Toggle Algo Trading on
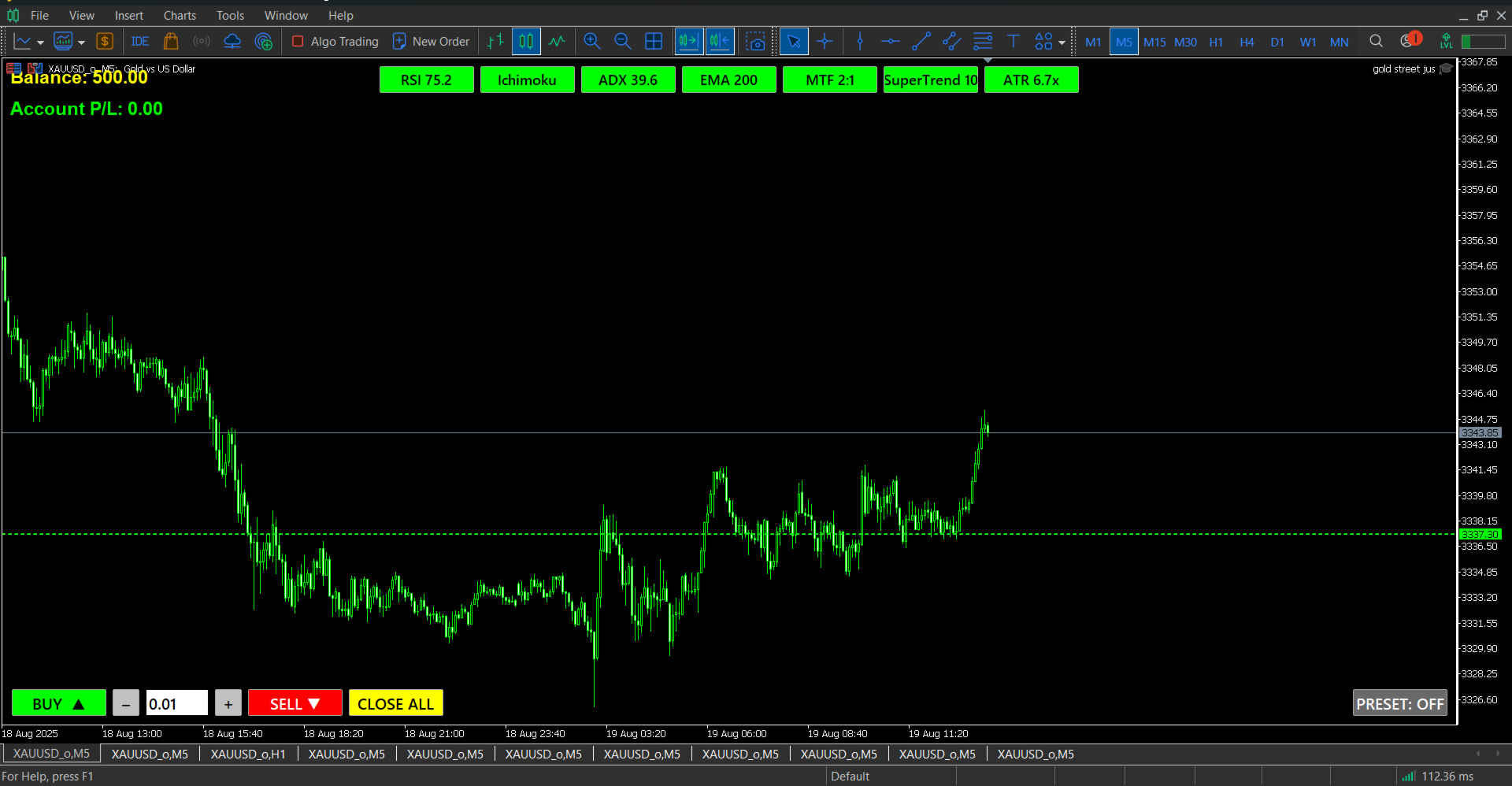Viewport: 1512px width, 786px height. [335, 42]
